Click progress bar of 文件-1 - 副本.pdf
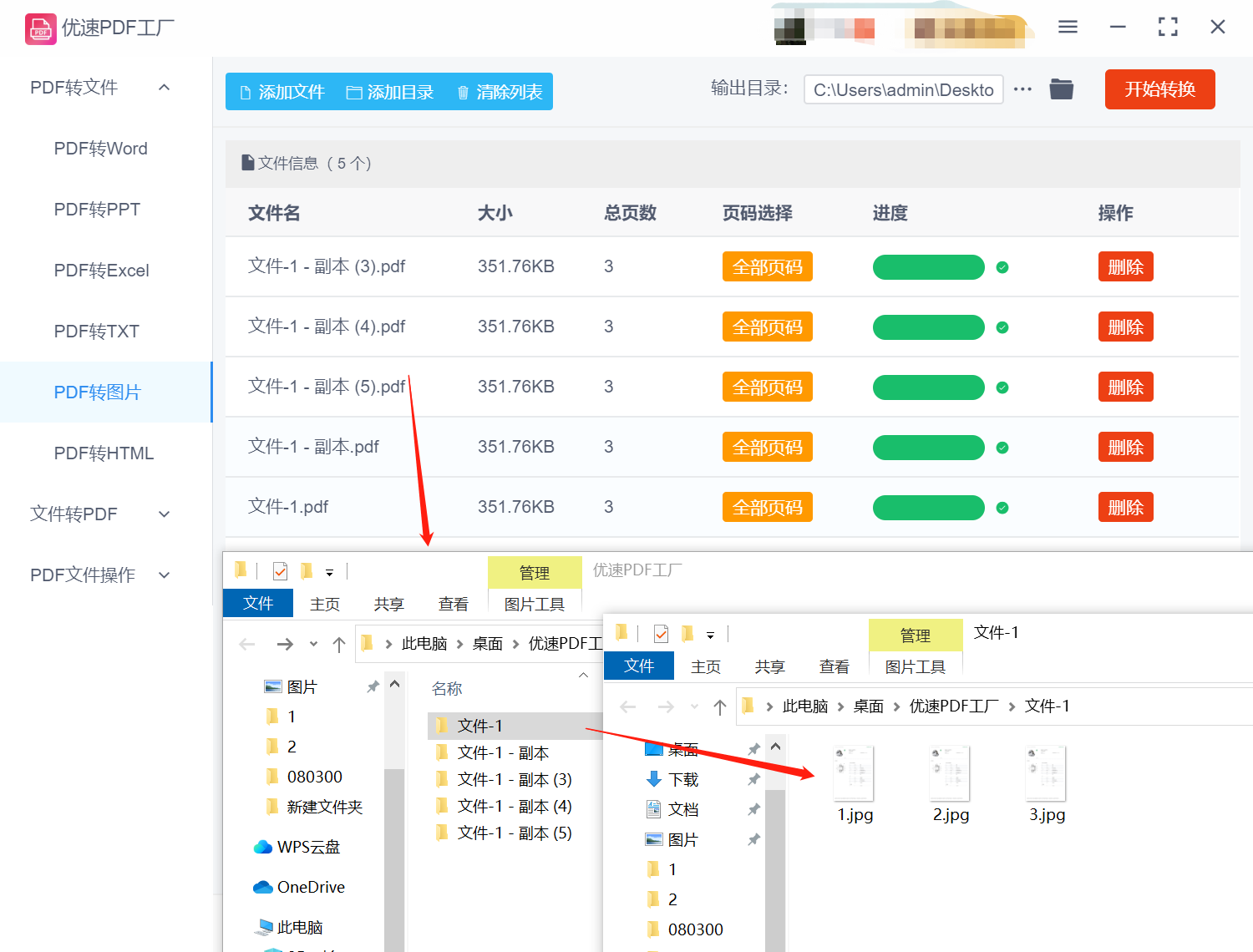Image resolution: width=1253 pixels, height=952 pixels. [x=929, y=448]
